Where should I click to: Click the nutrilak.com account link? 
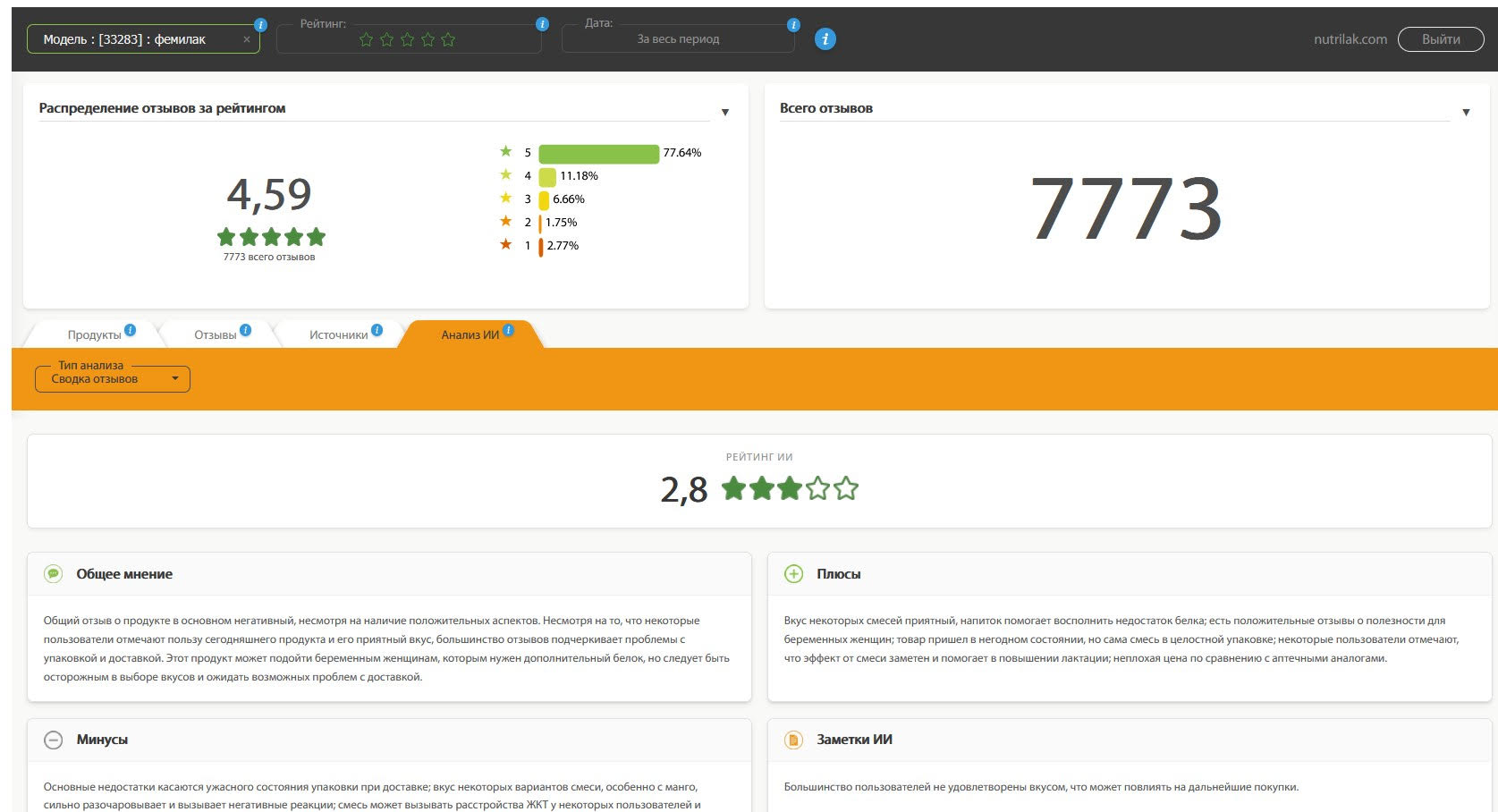(1350, 39)
